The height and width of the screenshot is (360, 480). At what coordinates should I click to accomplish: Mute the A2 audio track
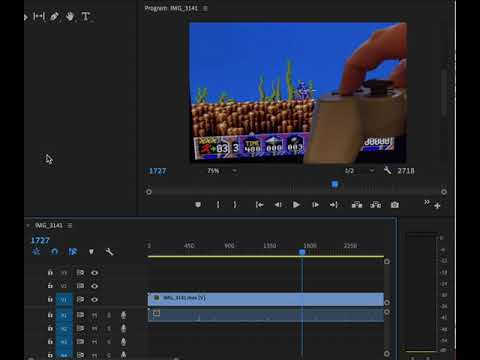95,328
